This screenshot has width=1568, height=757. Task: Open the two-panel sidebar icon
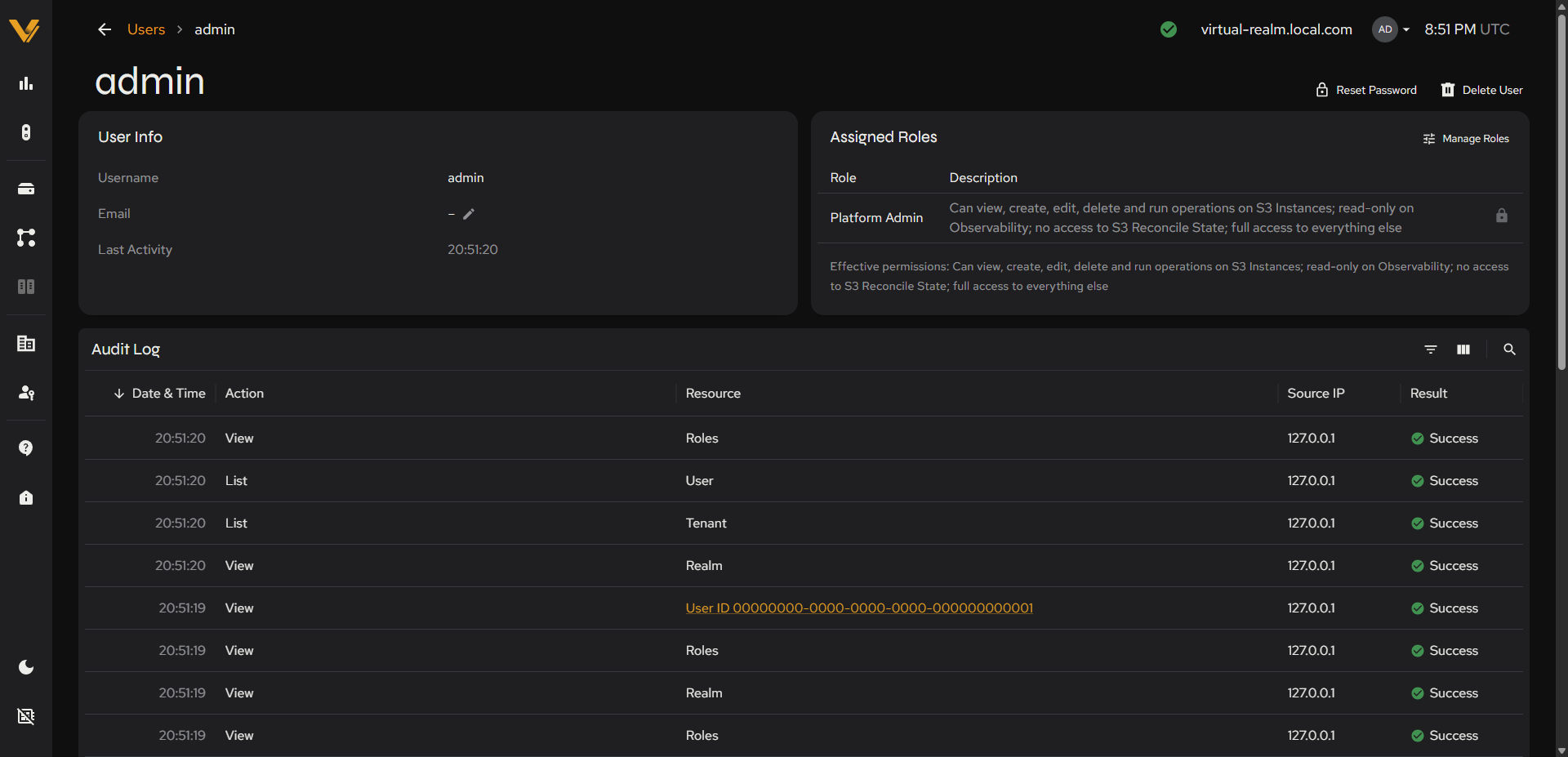point(26,287)
